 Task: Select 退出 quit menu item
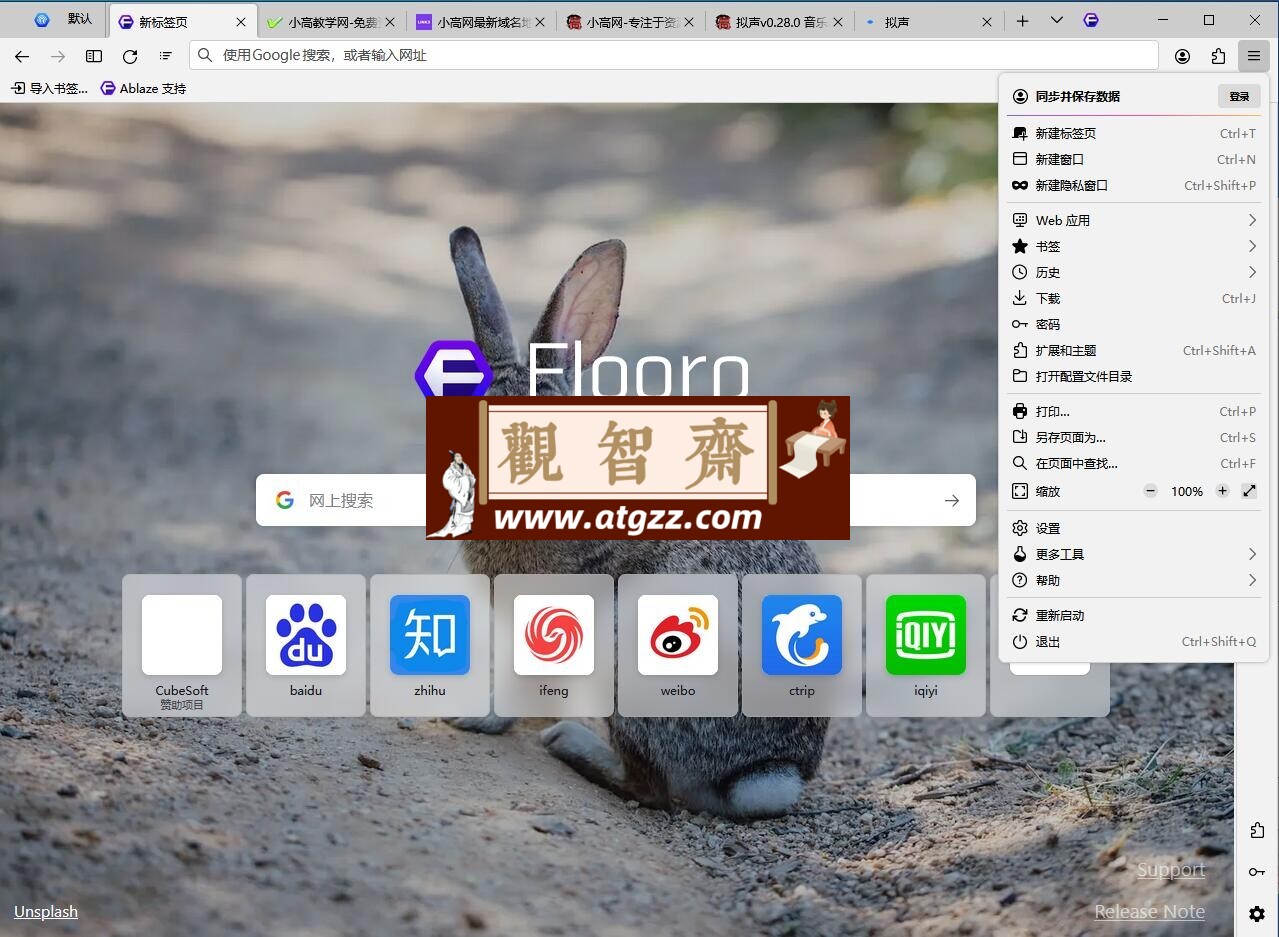point(1134,641)
